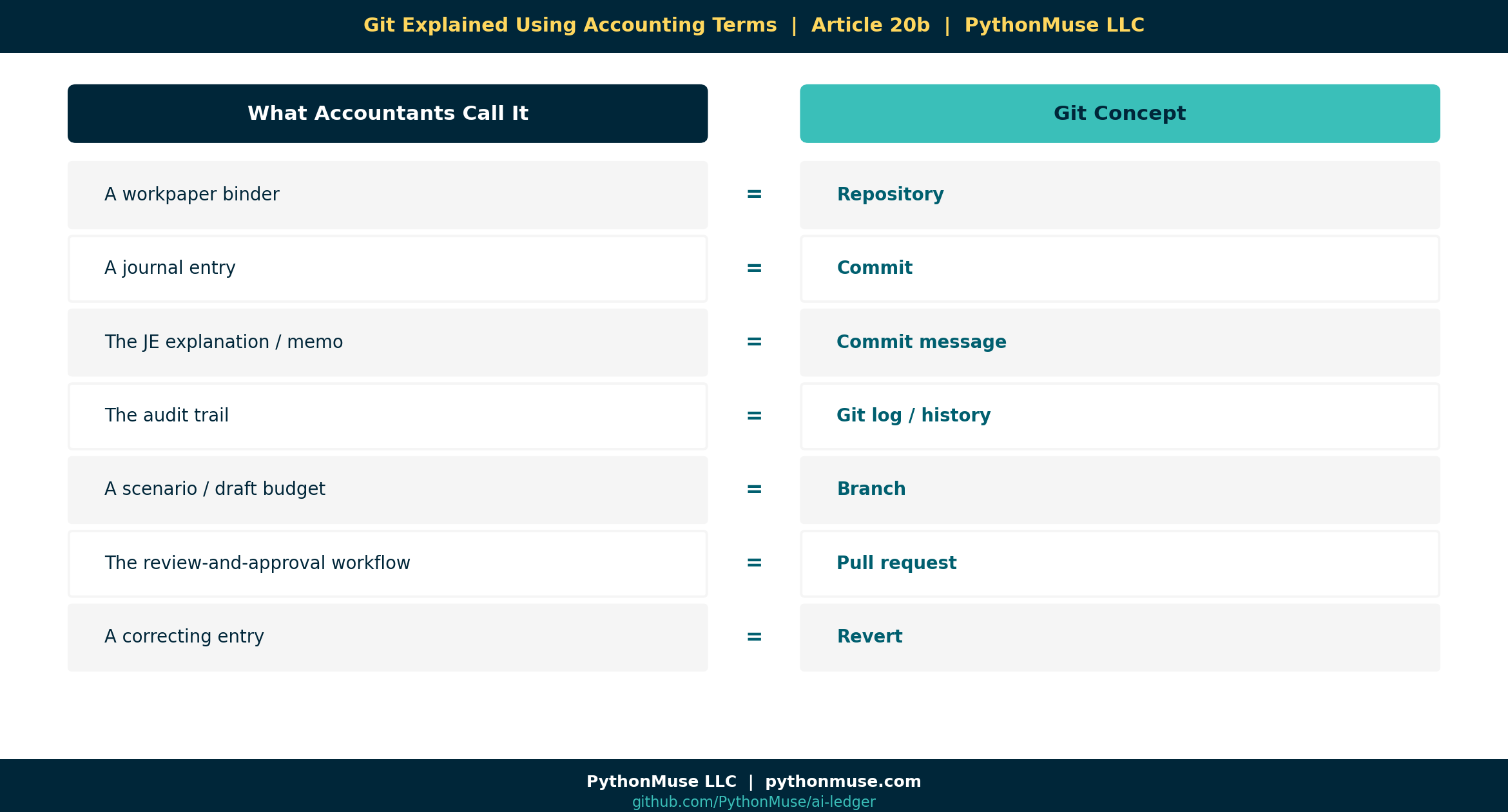1508x812 pixels.
Task: Click the 'Commit' concept box
Action: click(1119, 269)
